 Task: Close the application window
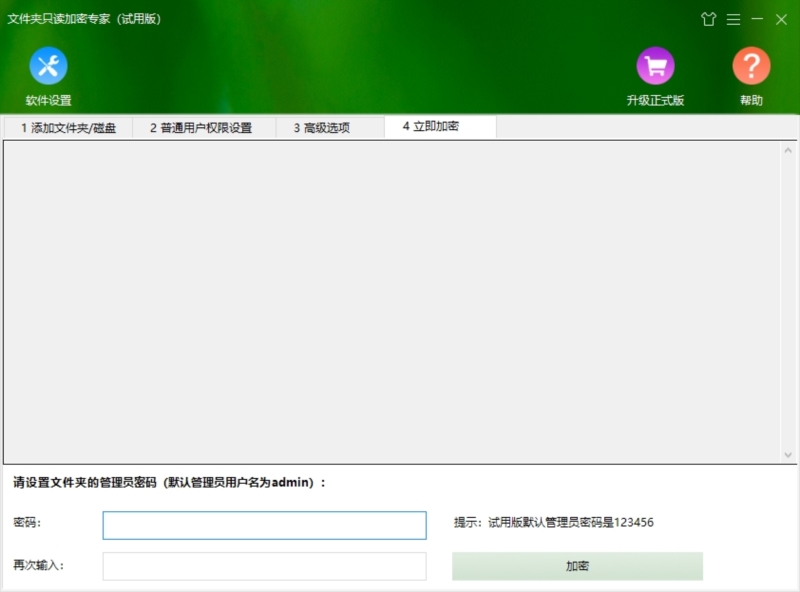[781, 19]
